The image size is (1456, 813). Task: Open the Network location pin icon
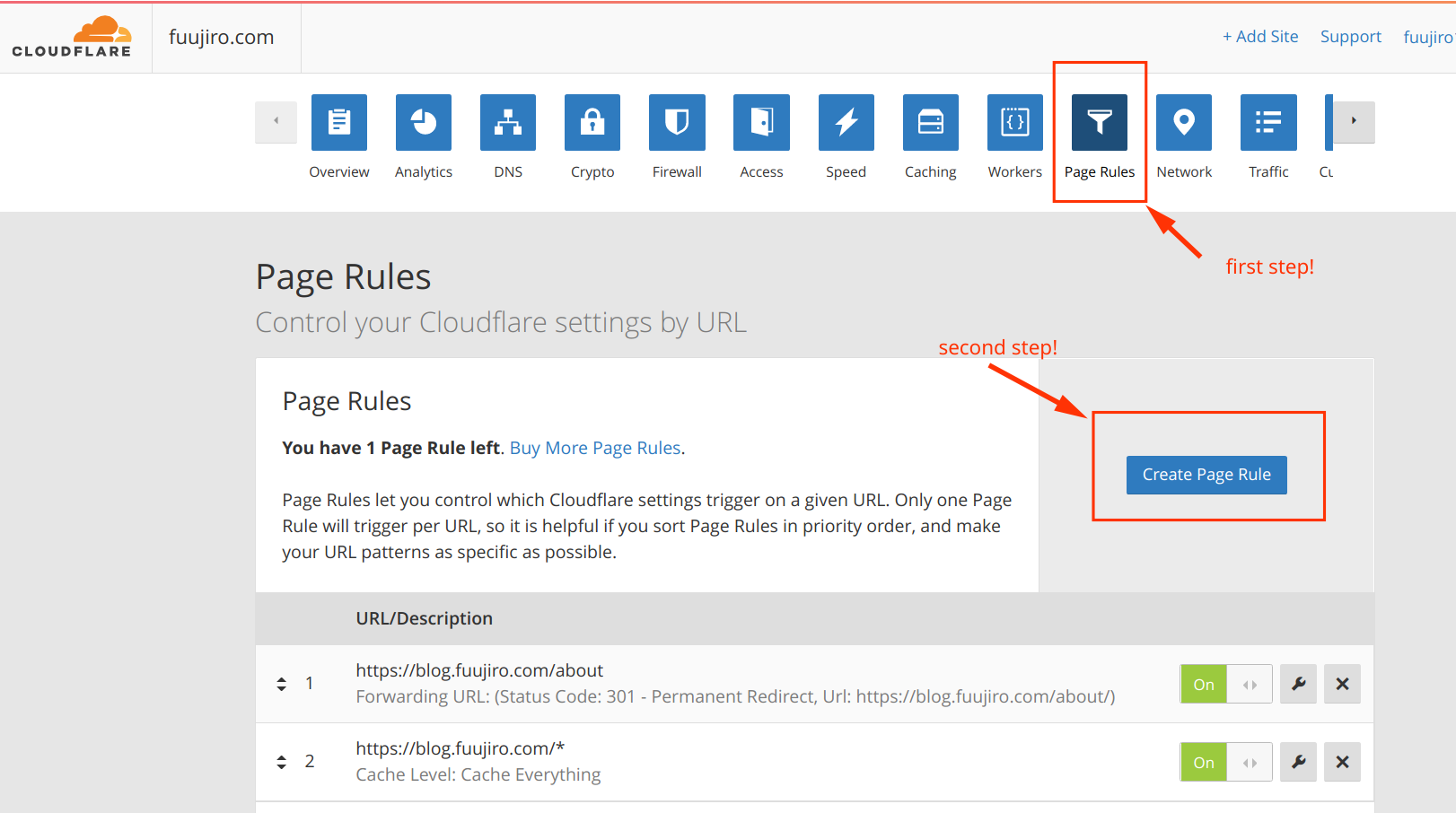[1184, 122]
